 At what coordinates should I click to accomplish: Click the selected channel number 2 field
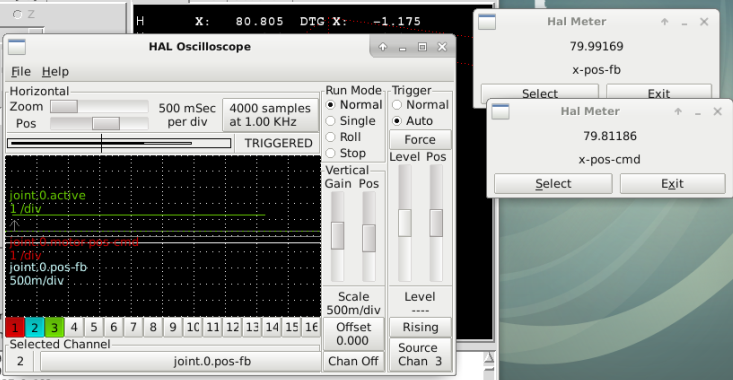click(x=20, y=361)
